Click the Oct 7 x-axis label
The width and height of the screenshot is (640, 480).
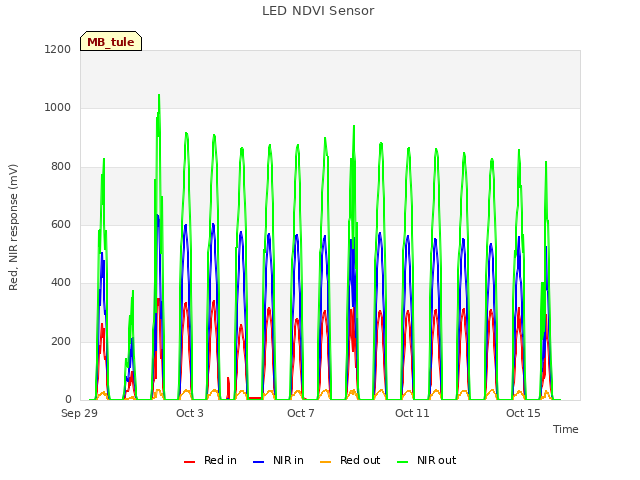301,413
